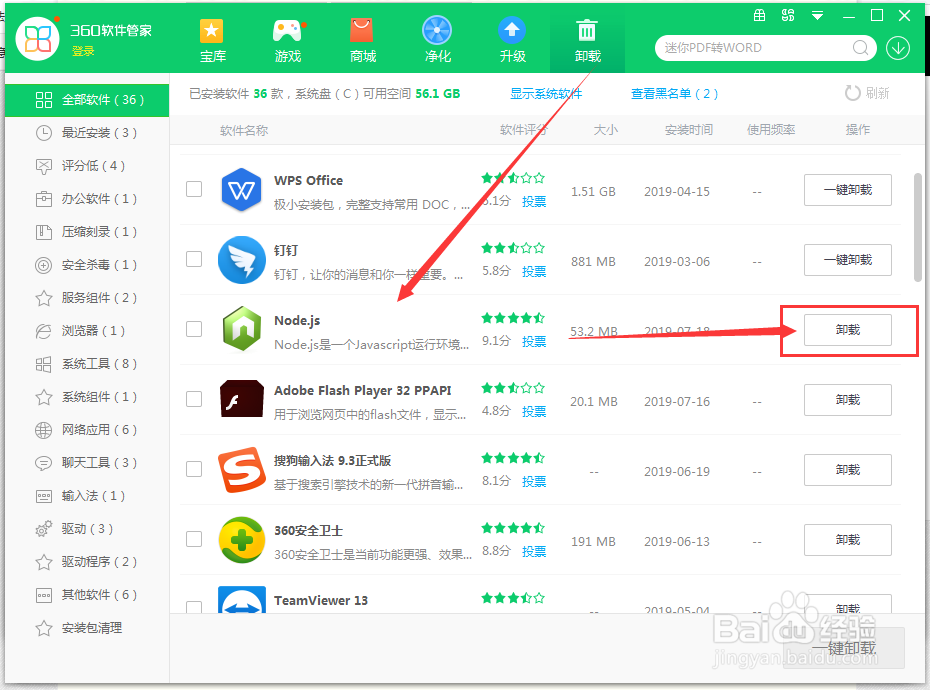Click 卸载 for Adobe Flash Player
The image size is (930, 690).
tap(848, 400)
